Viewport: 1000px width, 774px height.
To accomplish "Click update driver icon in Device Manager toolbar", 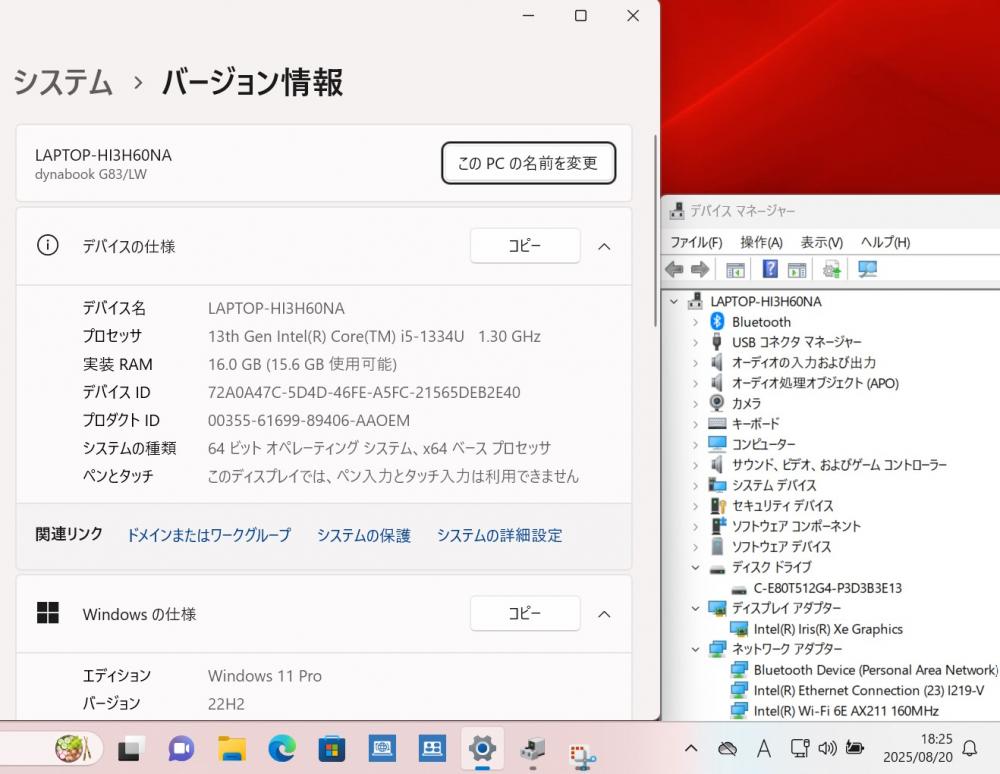I will [x=832, y=270].
